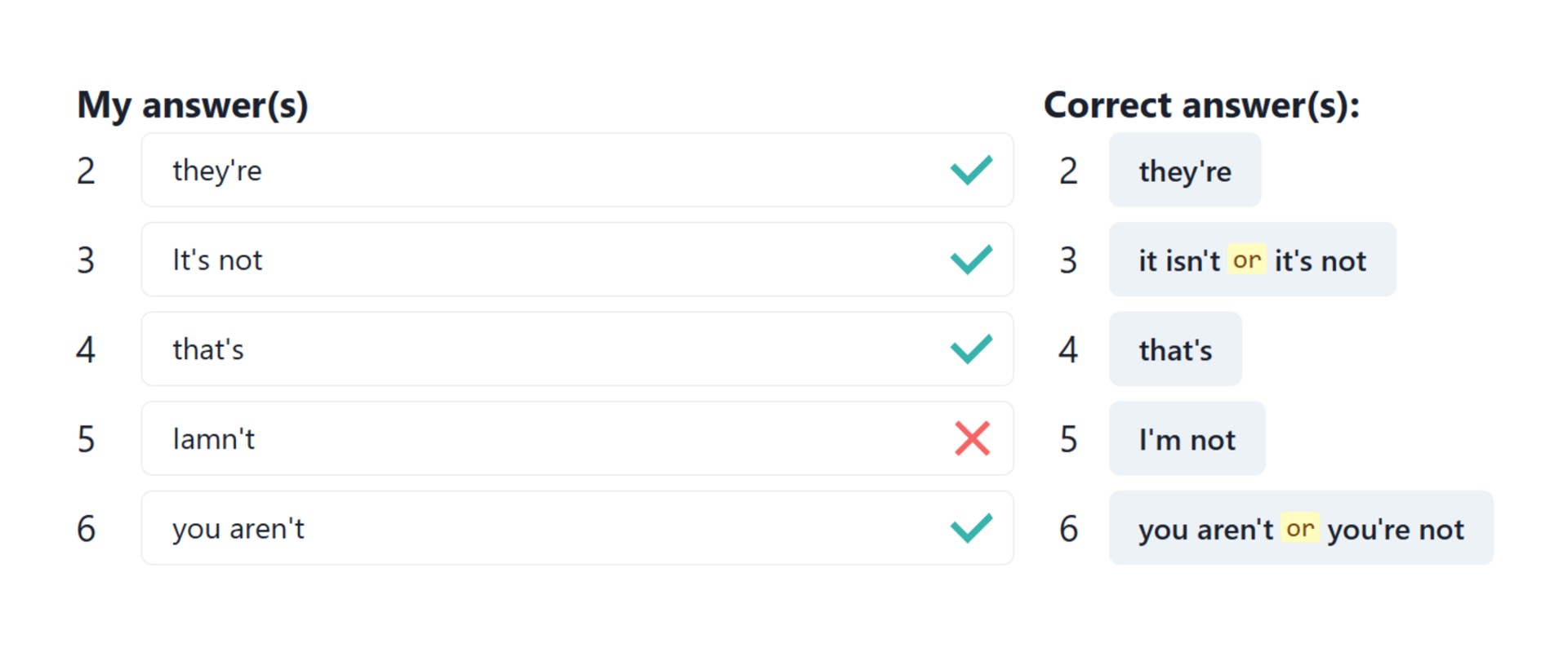Click inside the incorrect "Iamn't" answer field

[x=577, y=438]
